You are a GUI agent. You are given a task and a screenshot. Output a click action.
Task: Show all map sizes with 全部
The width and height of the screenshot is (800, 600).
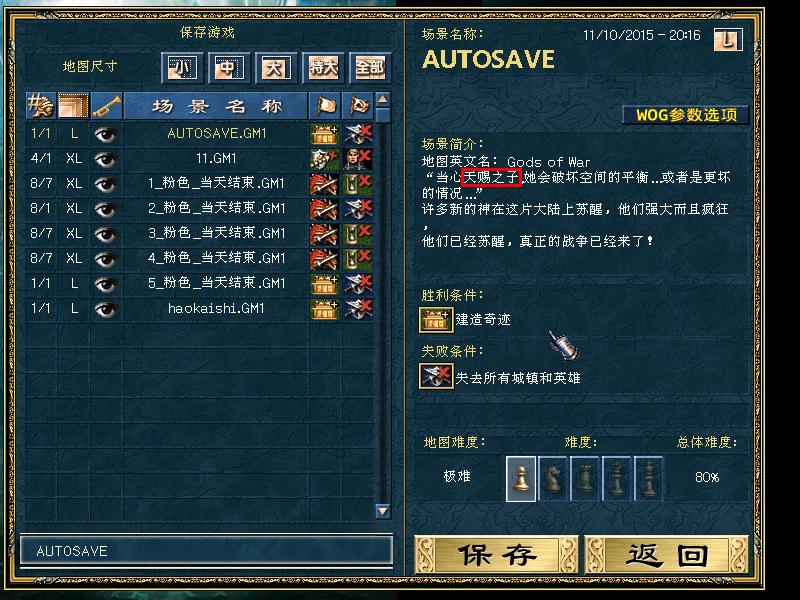(x=370, y=67)
